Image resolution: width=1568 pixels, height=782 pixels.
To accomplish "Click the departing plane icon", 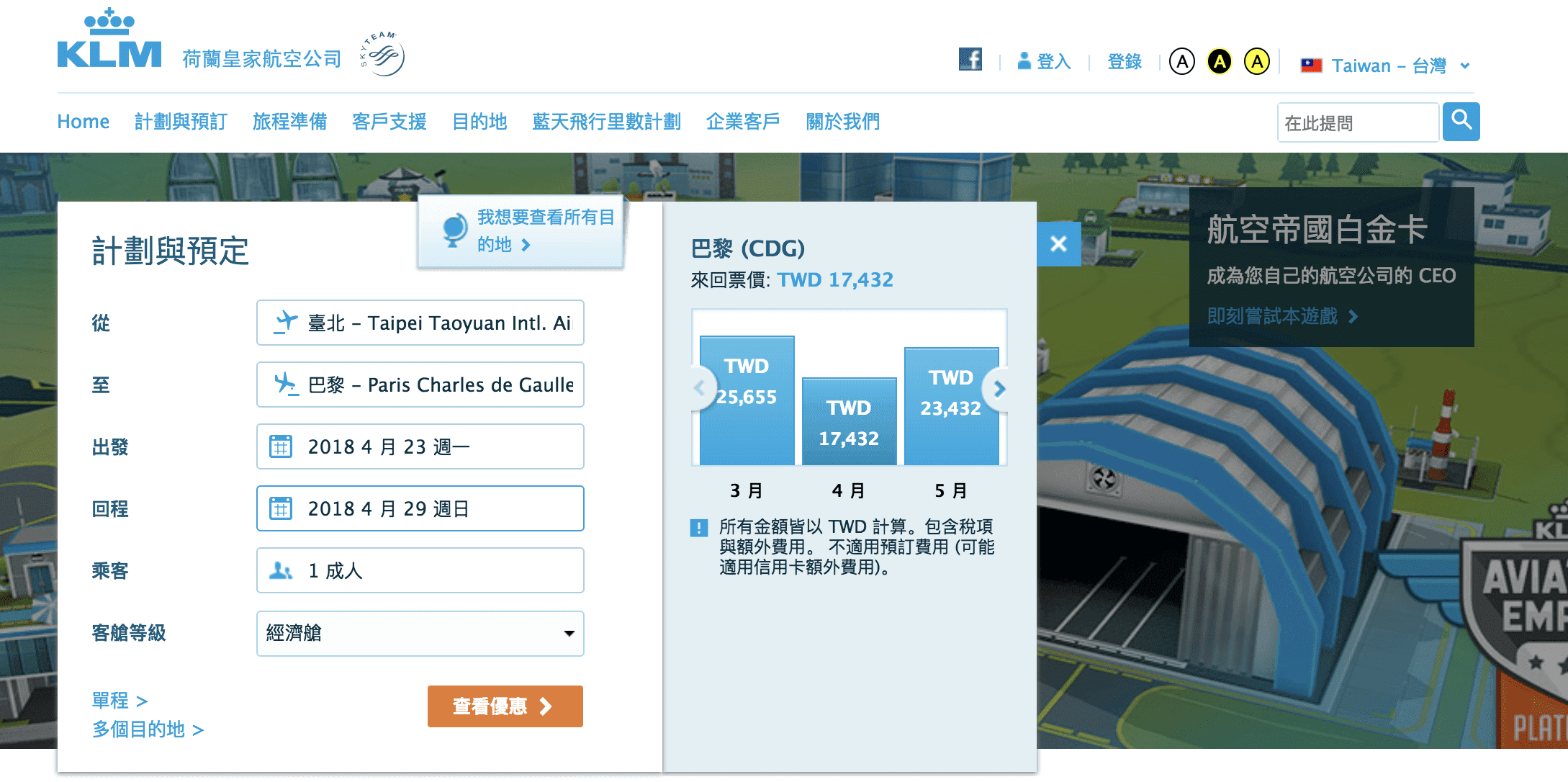I will click(285, 322).
